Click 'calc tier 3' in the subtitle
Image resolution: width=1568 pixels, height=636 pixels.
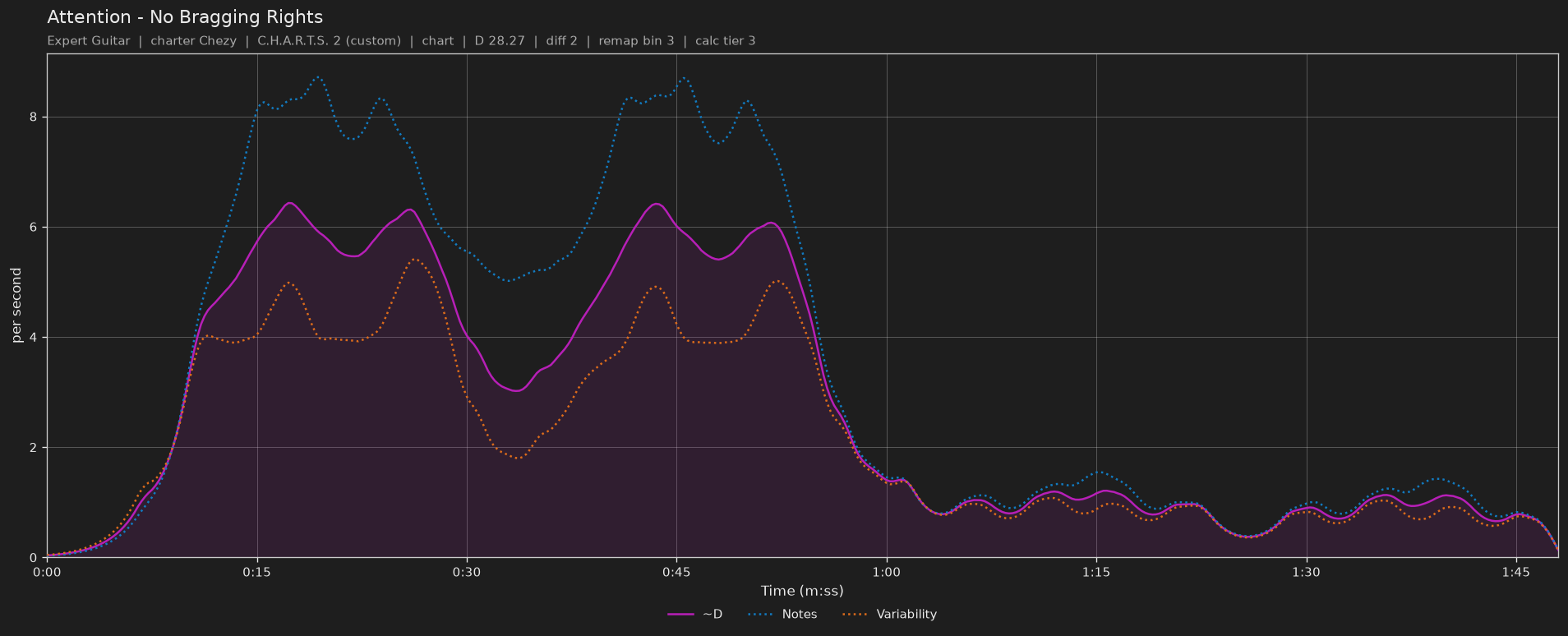tap(725, 40)
